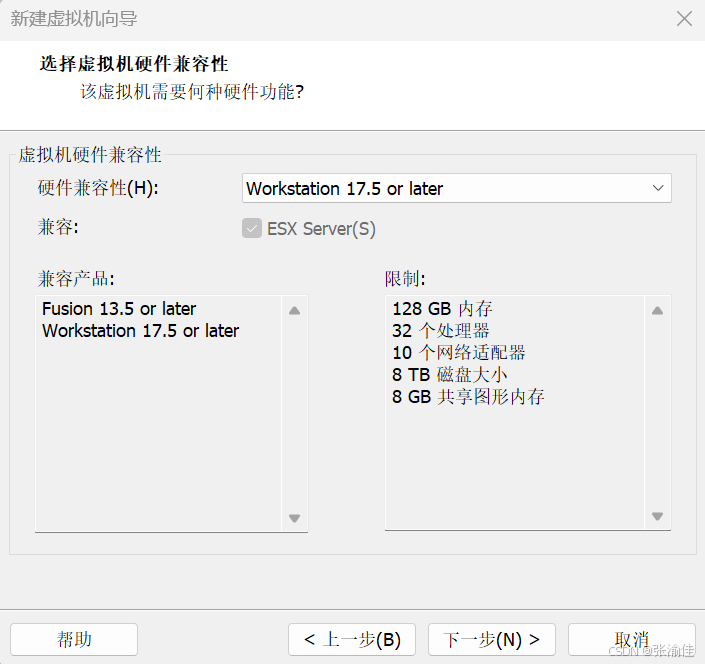Select 'Fusion 13.5 or later' in compatible products

[119, 309]
